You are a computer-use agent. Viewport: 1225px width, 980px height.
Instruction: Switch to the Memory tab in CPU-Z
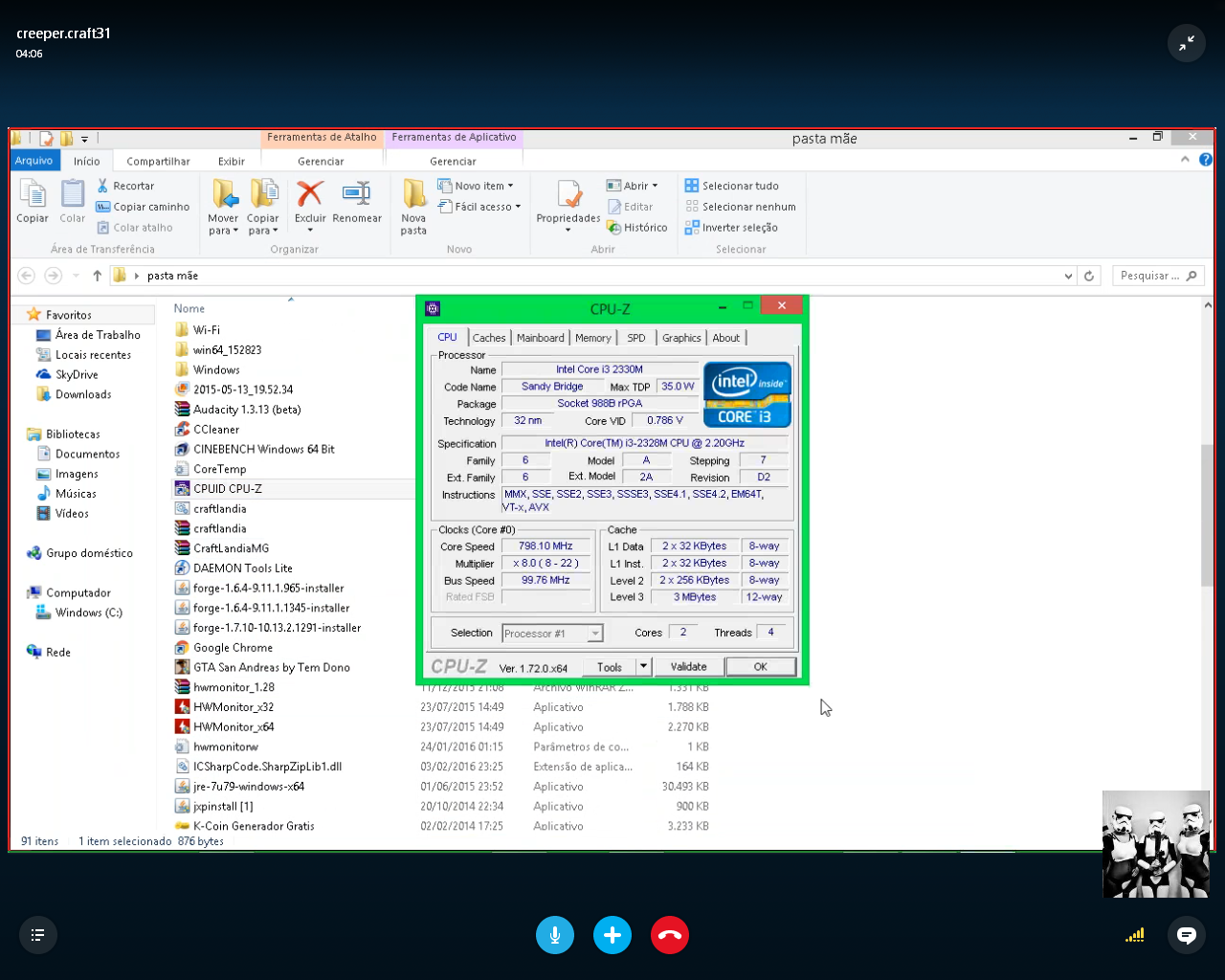(593, 338)
